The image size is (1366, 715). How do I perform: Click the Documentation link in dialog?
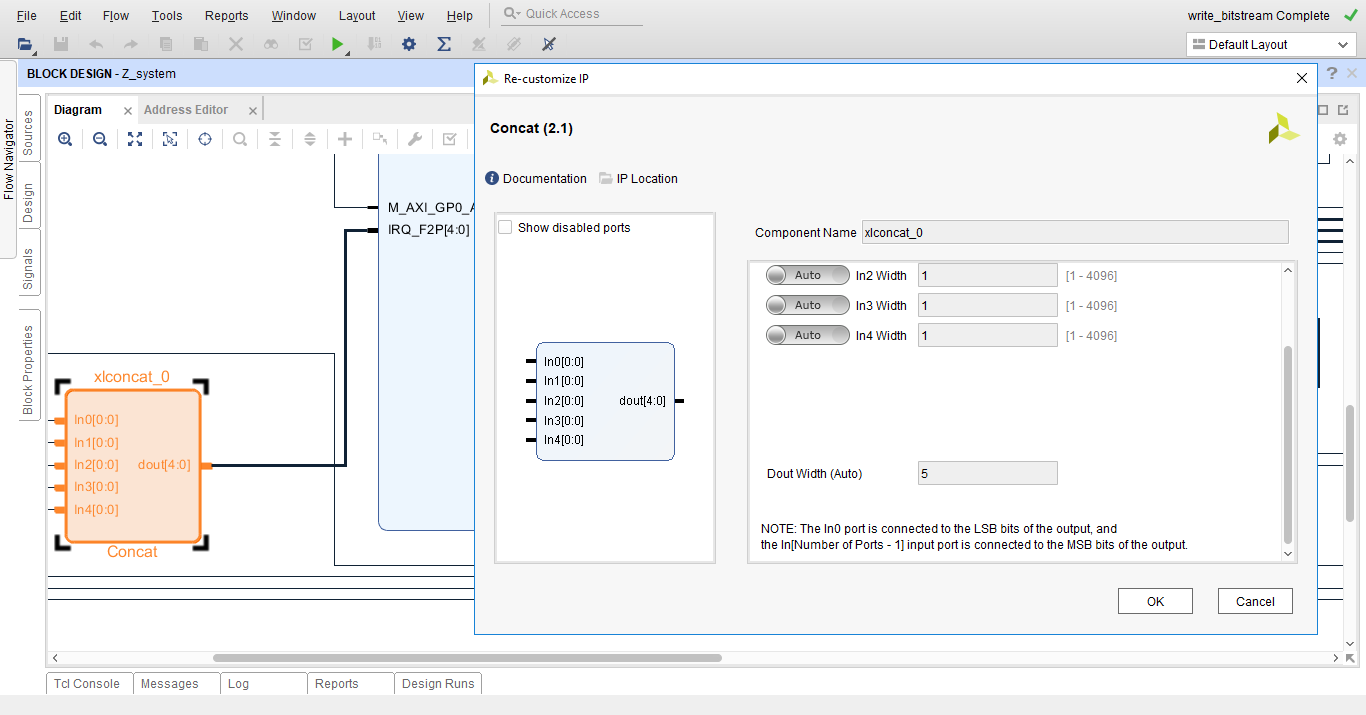(545, 179)
